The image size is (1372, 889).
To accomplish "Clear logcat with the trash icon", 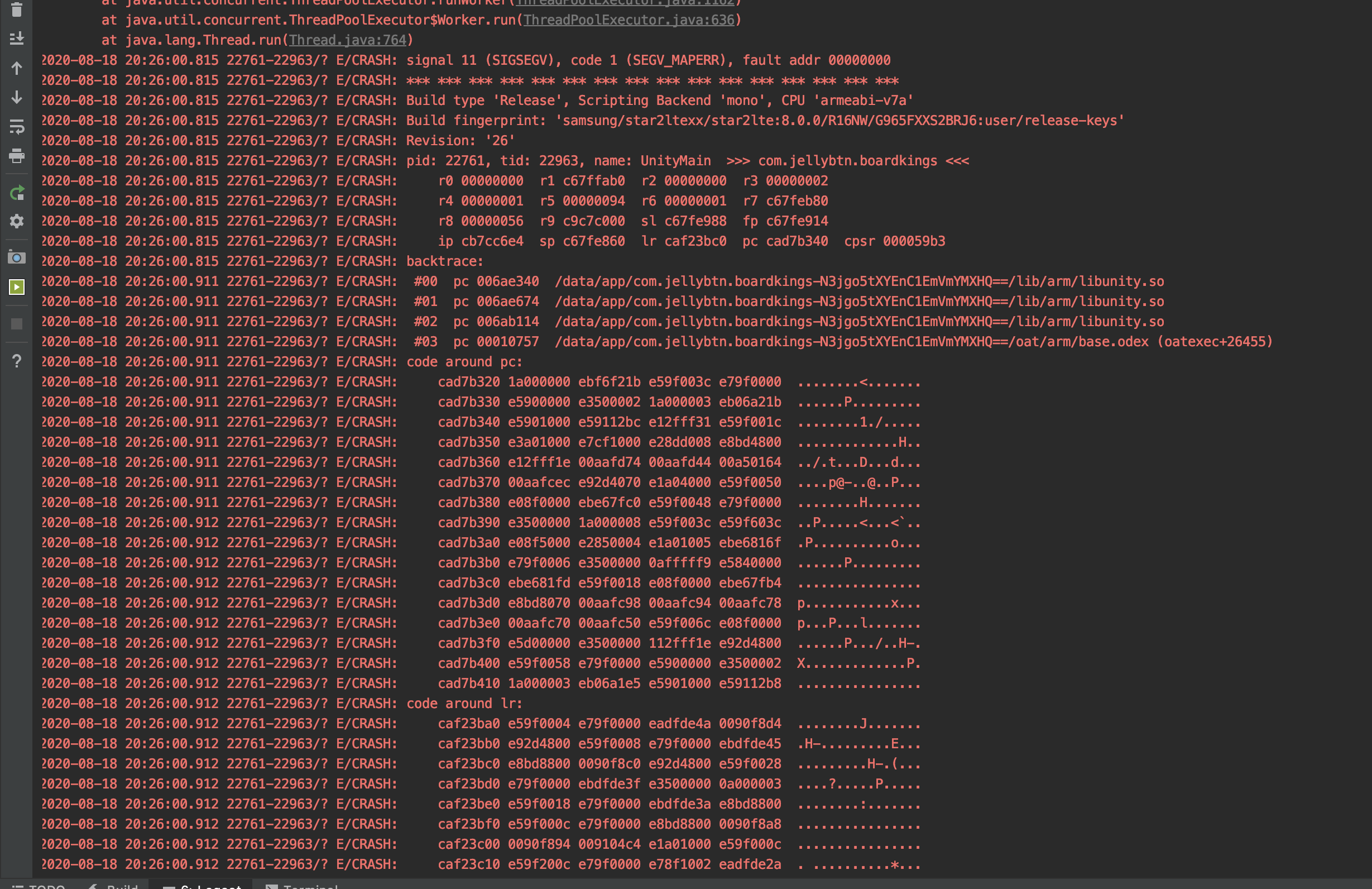I will point(17,10).
